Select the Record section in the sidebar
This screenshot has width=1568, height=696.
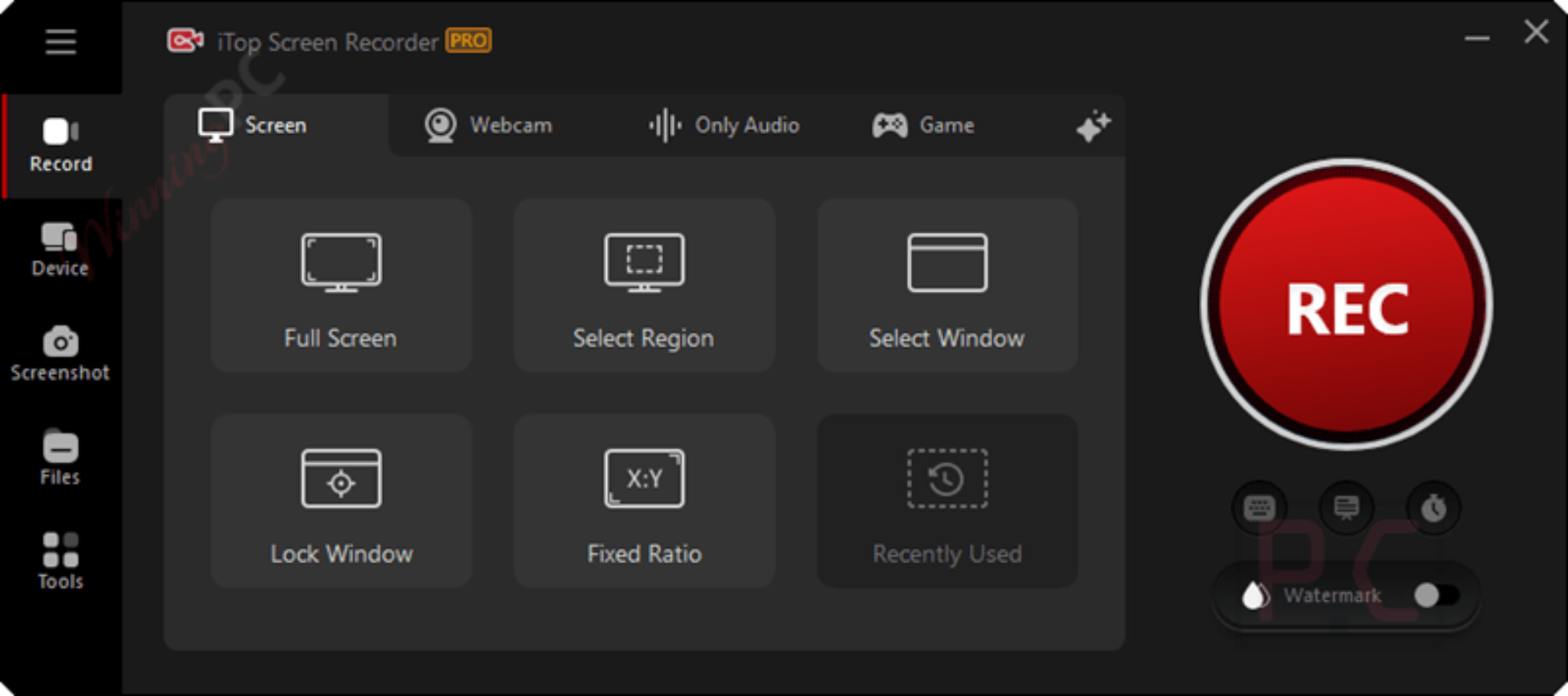(60, 145)
